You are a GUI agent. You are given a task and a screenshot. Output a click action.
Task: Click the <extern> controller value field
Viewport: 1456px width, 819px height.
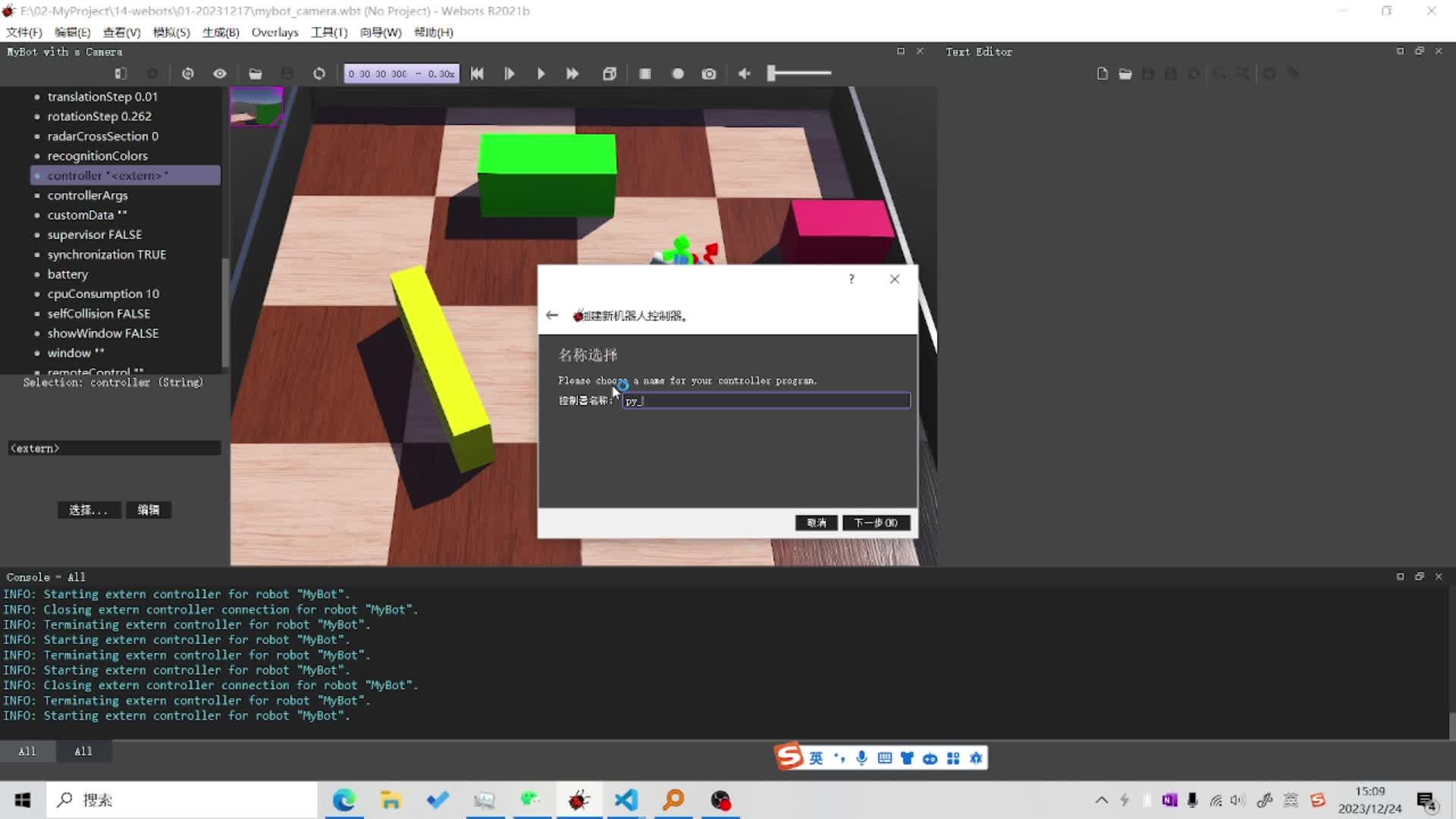[x=115, y=448]
